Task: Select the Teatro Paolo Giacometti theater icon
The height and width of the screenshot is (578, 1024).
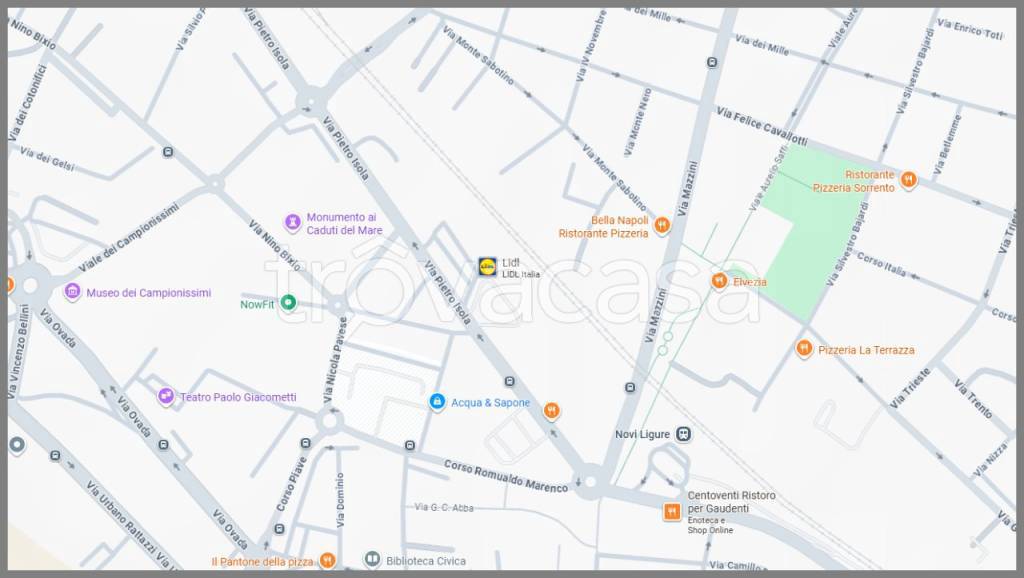Action: 166,396
